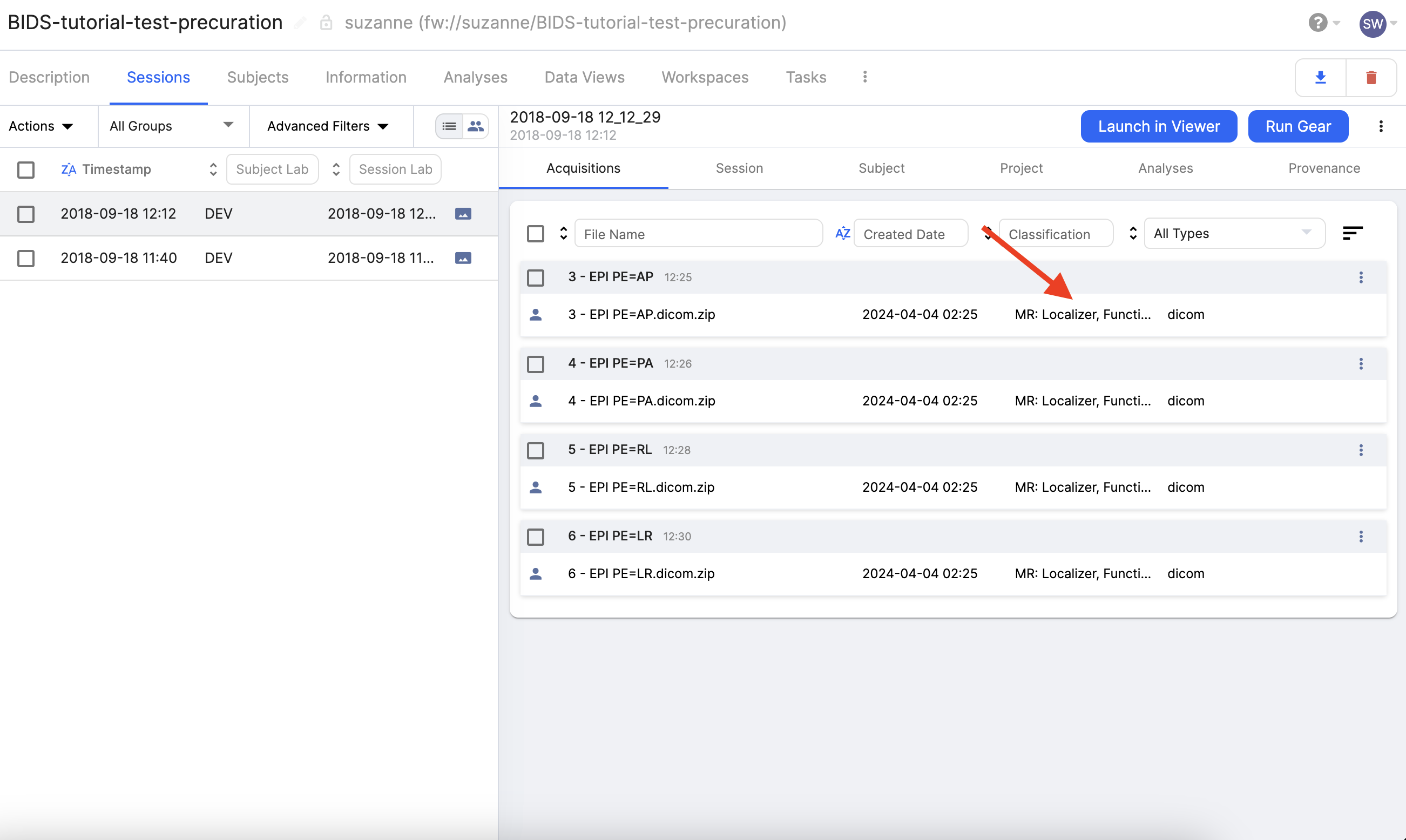The height and width of the screenshot is (840, 1406).
Task: Open the Session tab in detail panel
Action: 739,168
